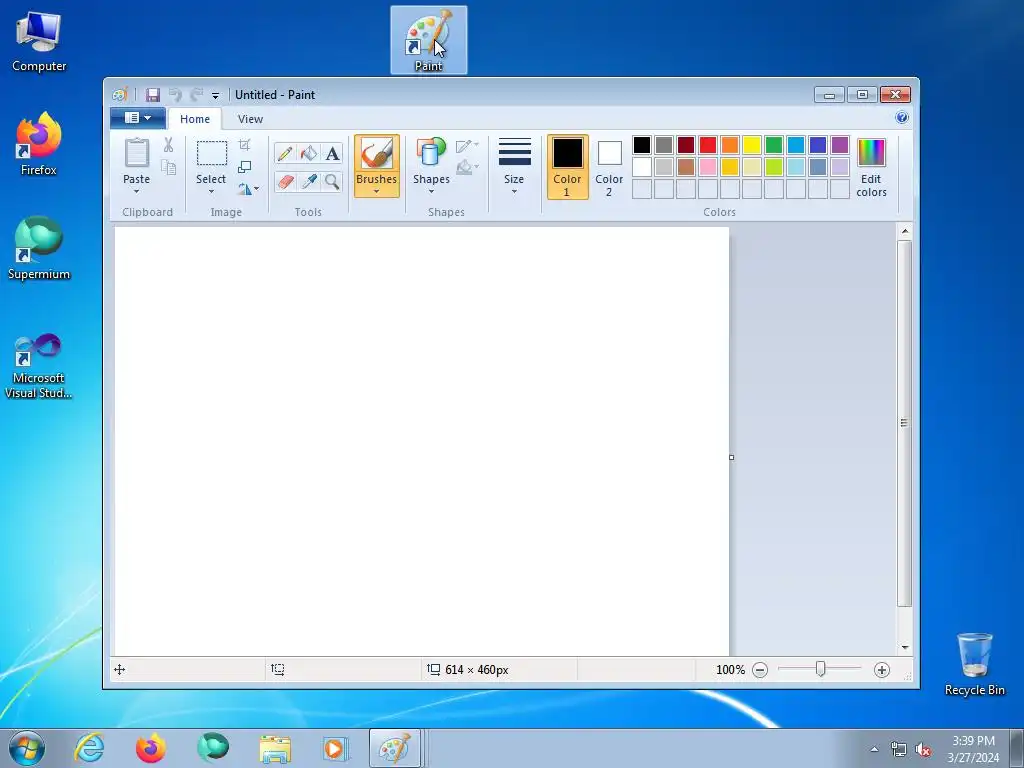1024x768 pixels.
Task: Open Microsoft Visual Studio desktop shortcut
Action: click(x=39, y=366)
